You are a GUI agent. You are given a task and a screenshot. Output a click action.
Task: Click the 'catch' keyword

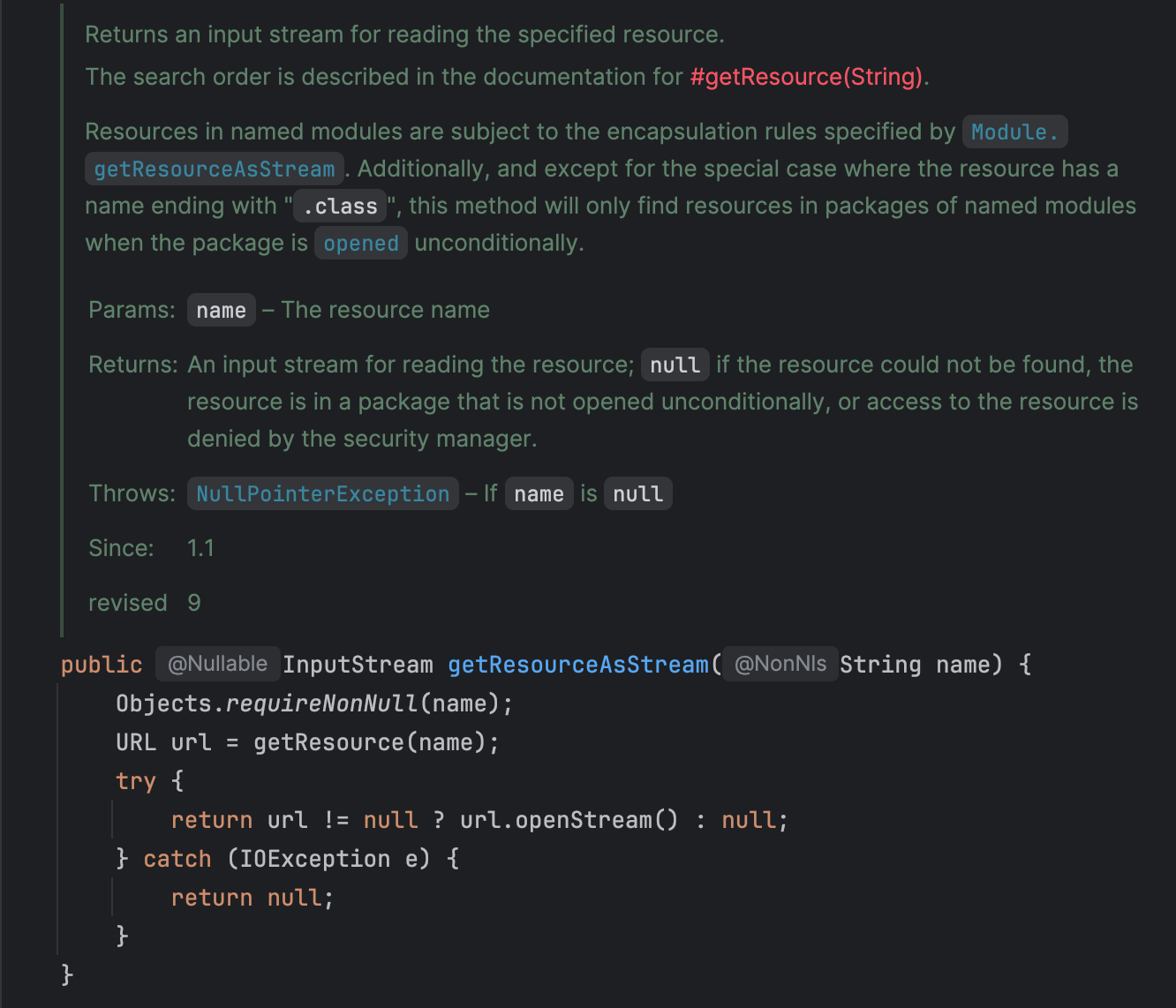(x=177, y=859)
